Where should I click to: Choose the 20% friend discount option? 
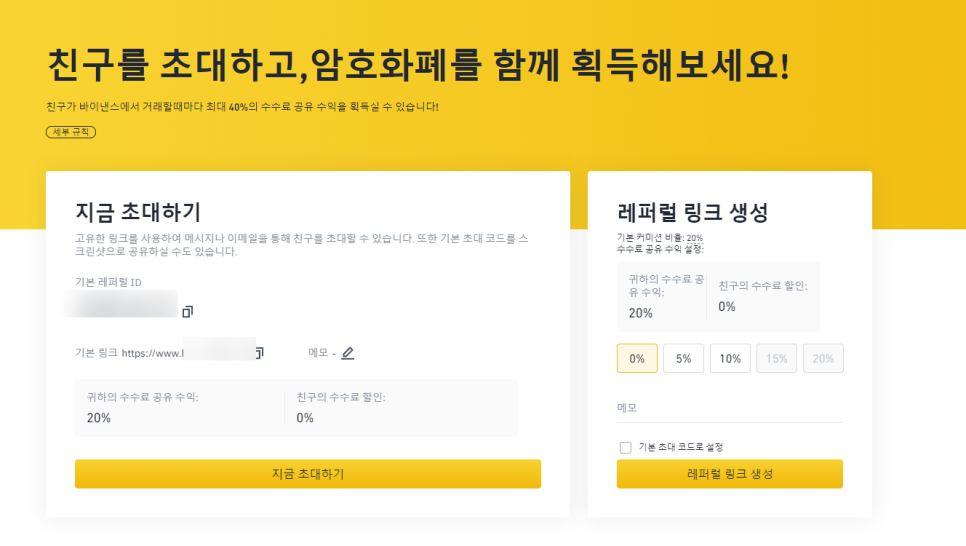coord(823,358)
